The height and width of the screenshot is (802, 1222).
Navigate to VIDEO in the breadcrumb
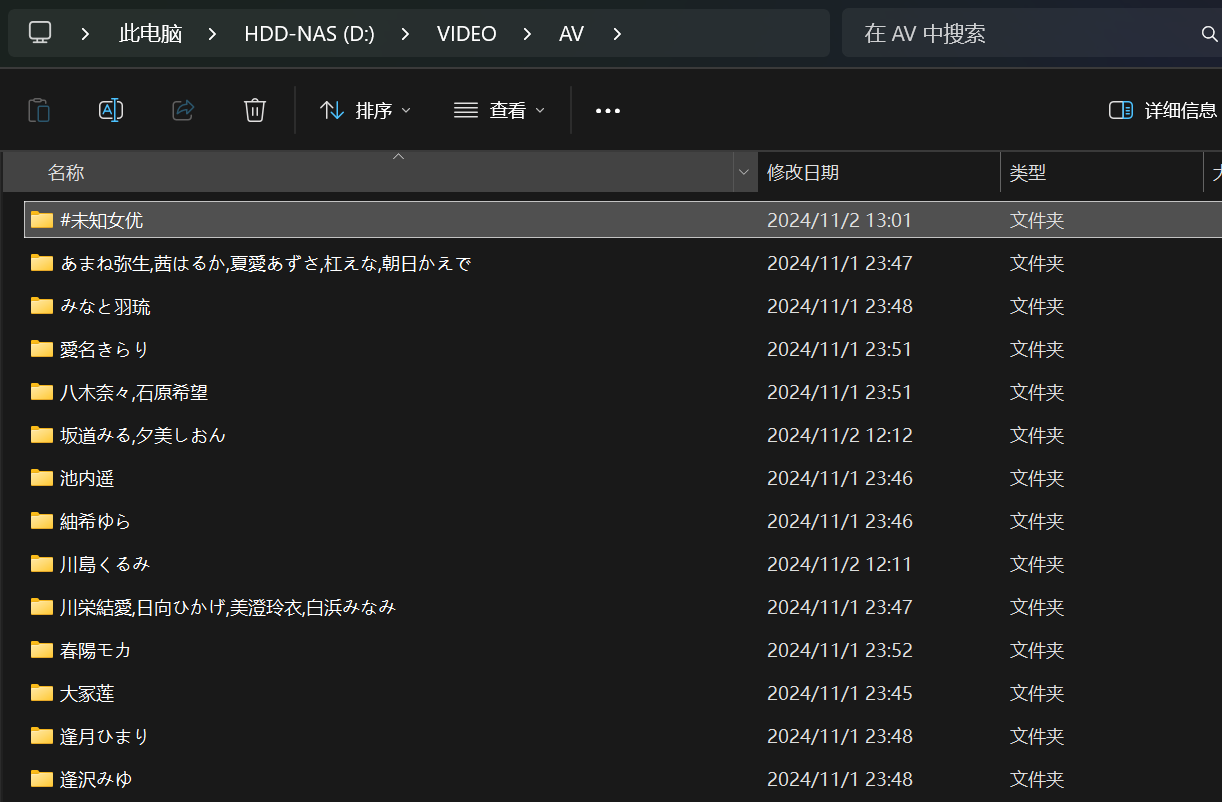click(466, 34)
